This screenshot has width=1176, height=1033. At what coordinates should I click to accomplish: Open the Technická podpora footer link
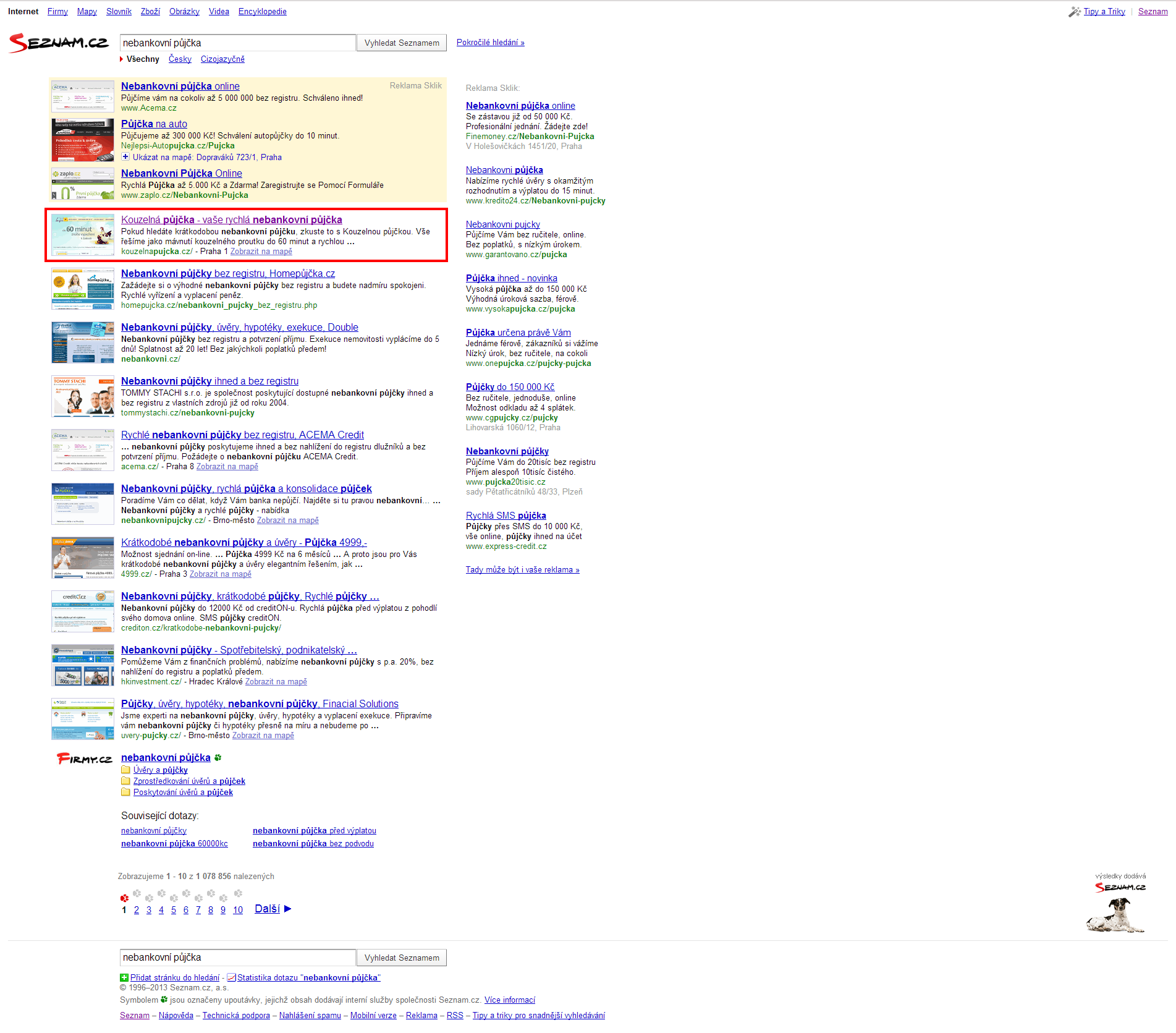coord(236,1016)
